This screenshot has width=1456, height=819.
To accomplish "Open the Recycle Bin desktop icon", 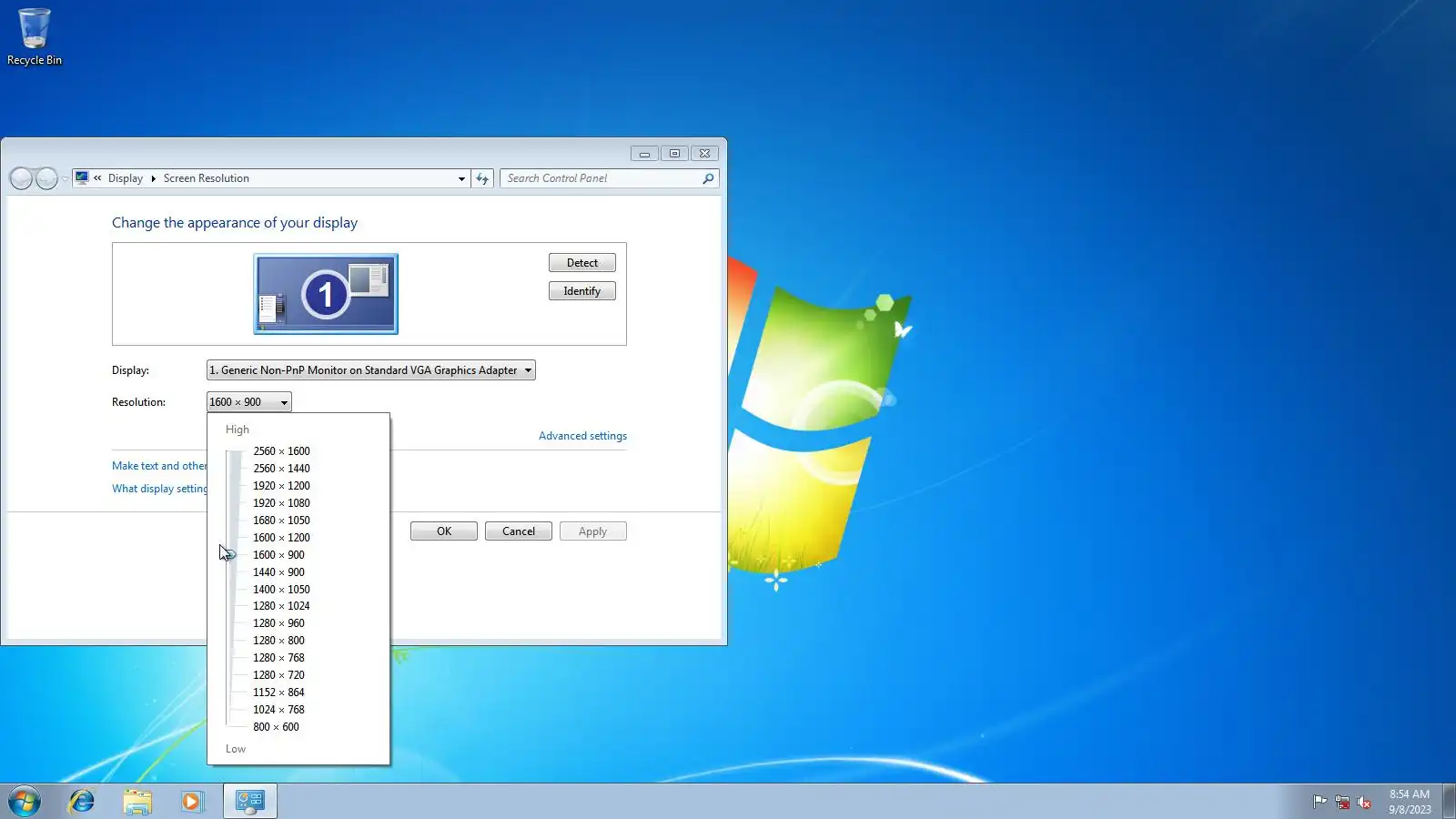I will (x=35, y=37).
